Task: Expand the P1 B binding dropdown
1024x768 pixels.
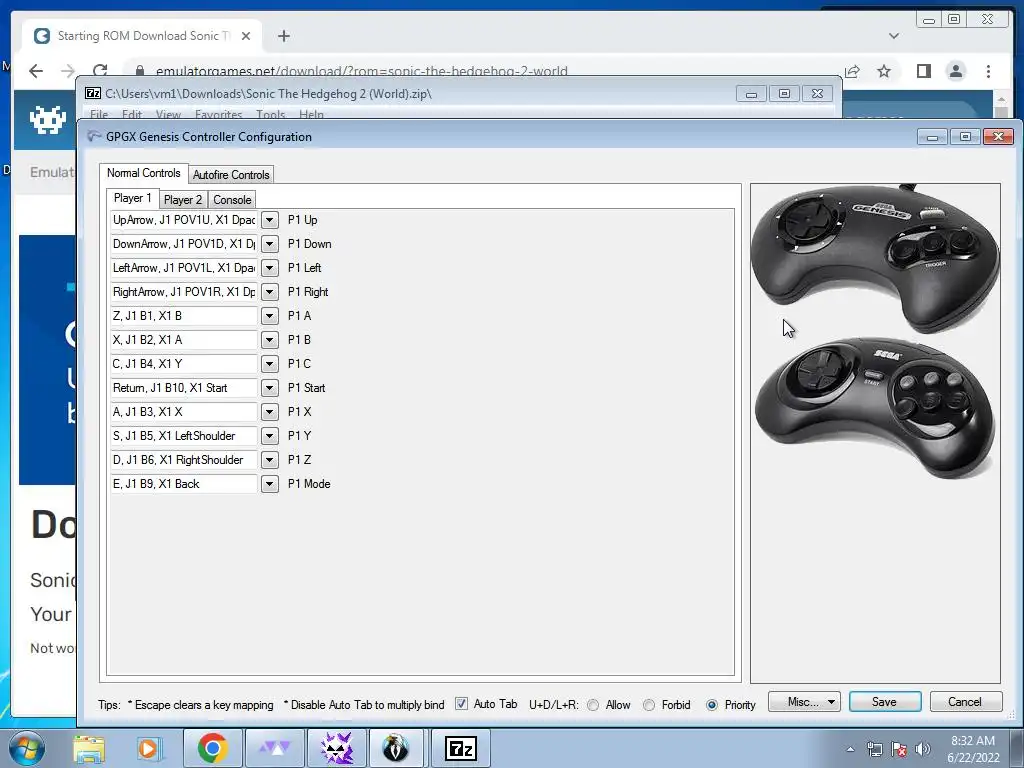Action: click(269, 340)
